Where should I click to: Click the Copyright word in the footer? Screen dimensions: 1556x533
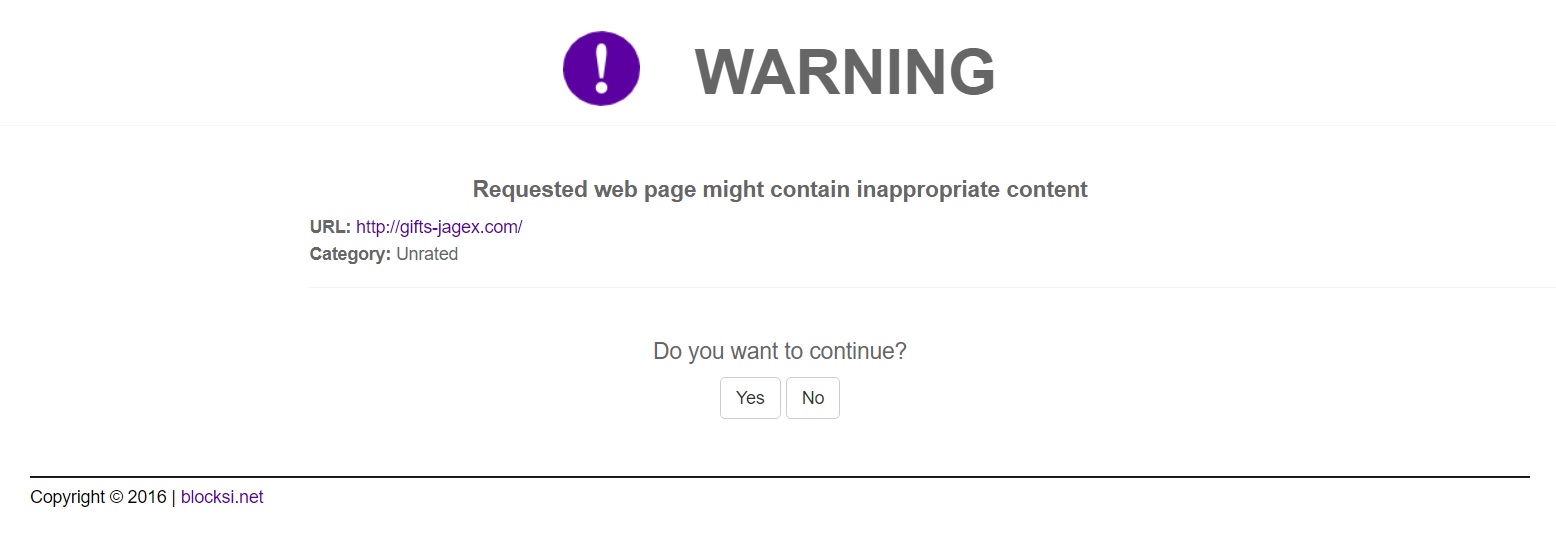click(x=67, y=497)
